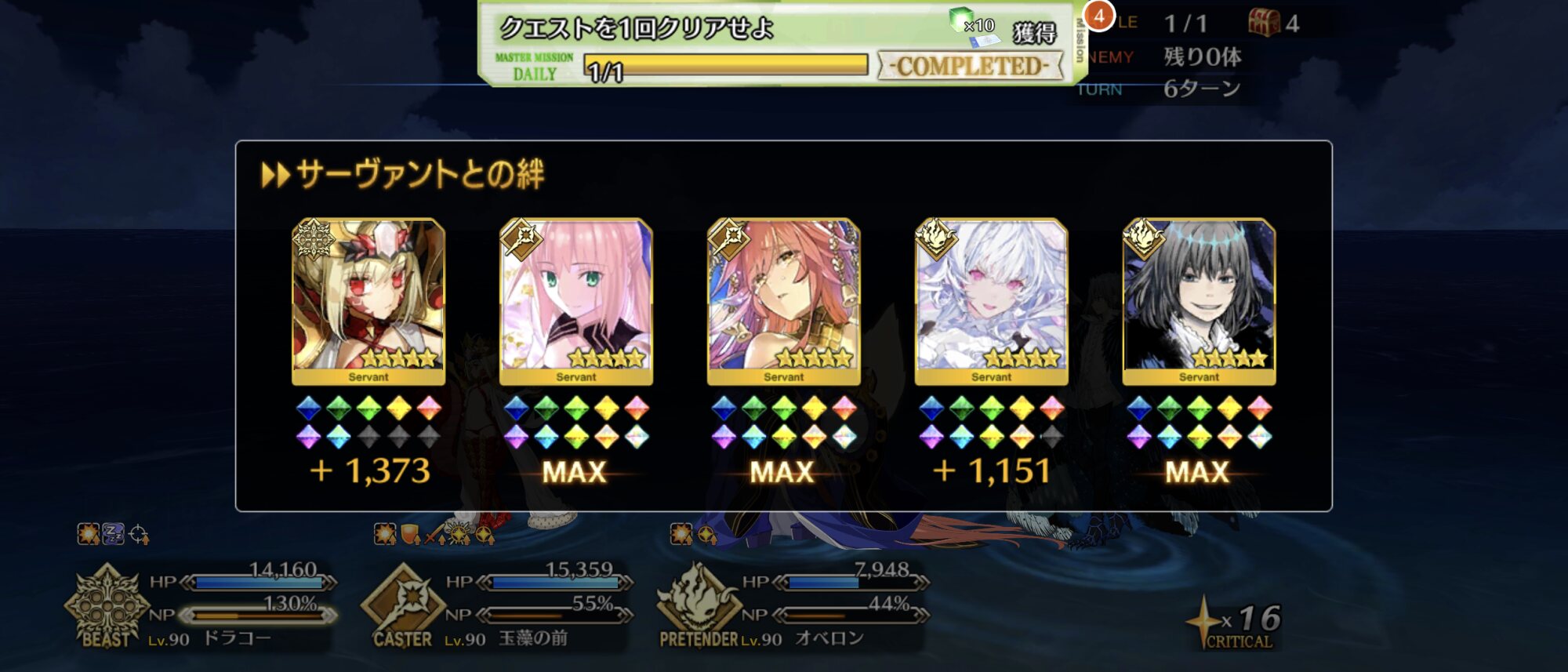Tap the BEAST class emblem for ドラコー

coord(107,606)
